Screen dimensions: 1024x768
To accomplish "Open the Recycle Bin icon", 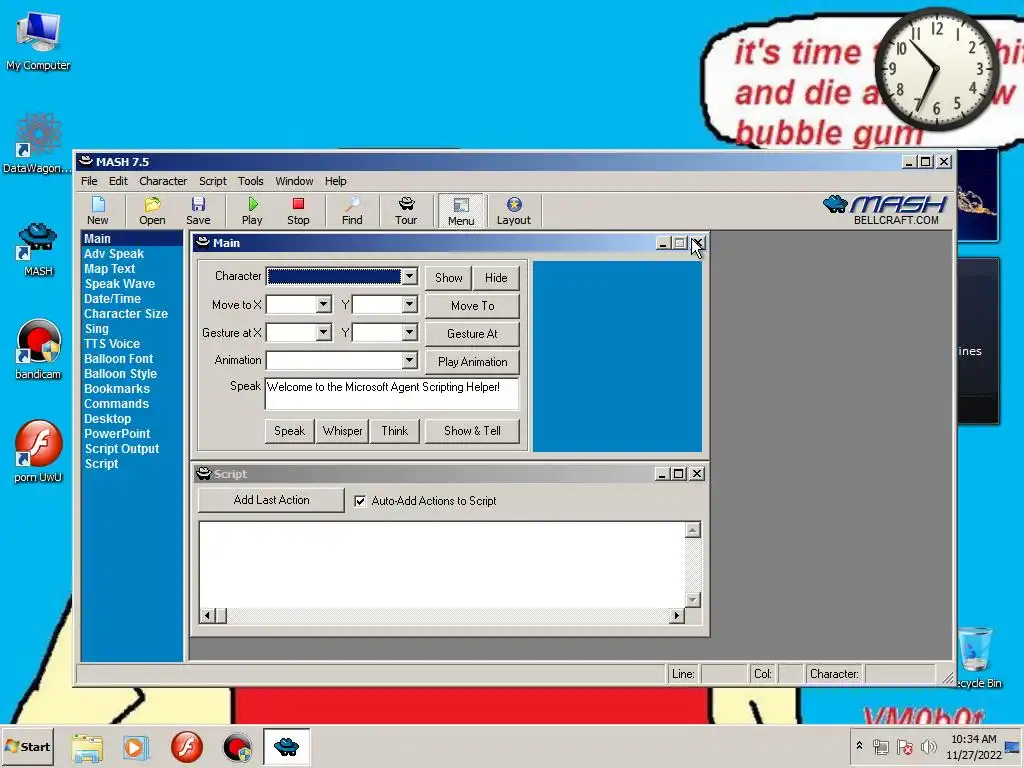I will coord(976,657).
